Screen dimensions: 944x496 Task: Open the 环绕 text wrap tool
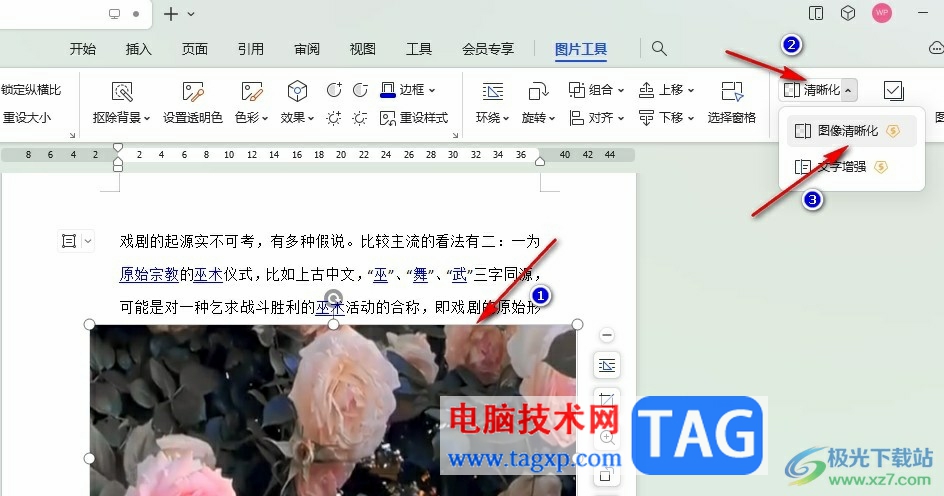coord(492,103)
